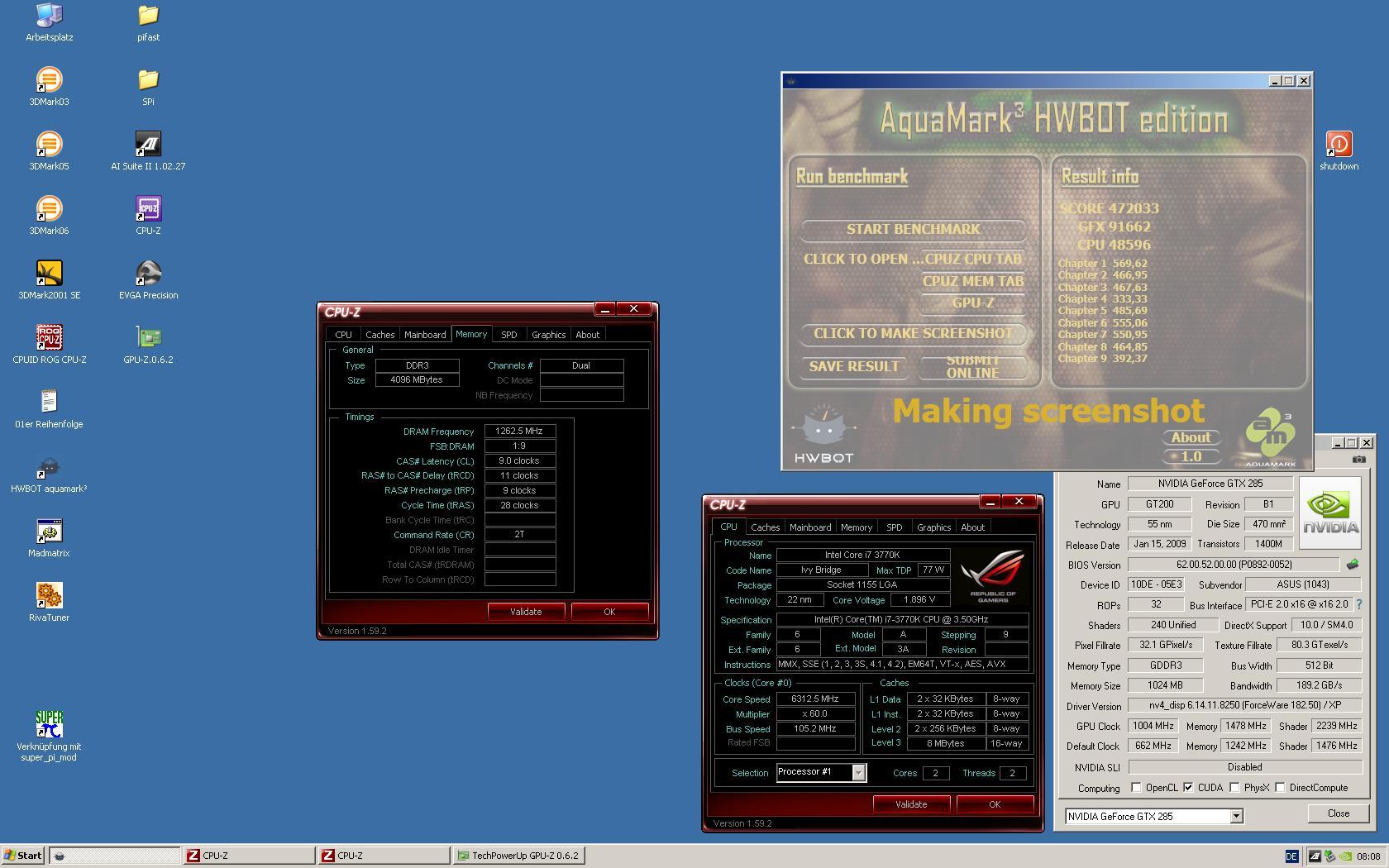Open the CPU-Z desktop icon
Image resolution: width=1389 pixels, height=868 pixels.
[x=148, y=209]
